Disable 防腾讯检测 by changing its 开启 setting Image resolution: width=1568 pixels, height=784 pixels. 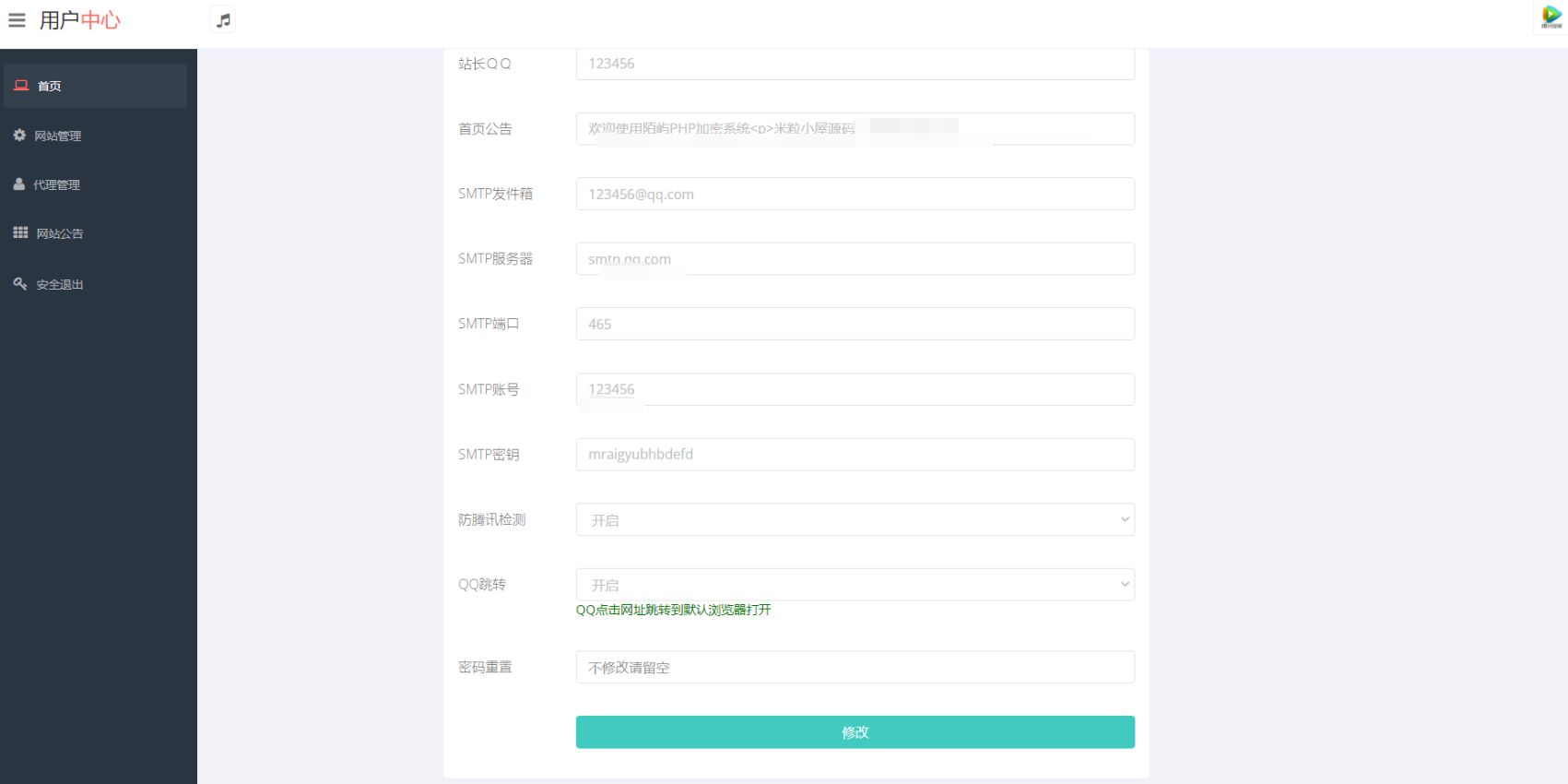pos(854,519)
